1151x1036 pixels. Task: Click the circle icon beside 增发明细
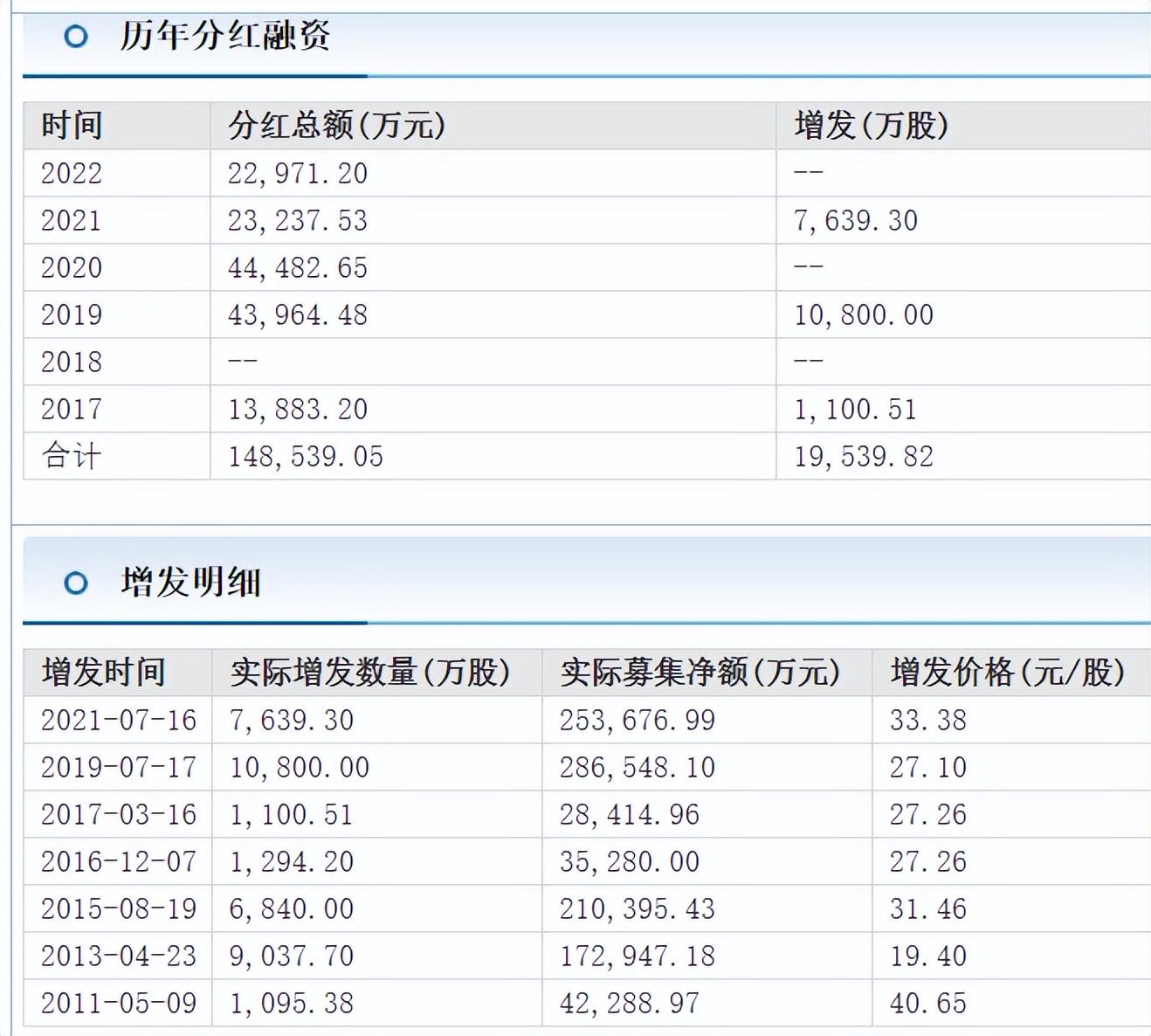[76, 583]
